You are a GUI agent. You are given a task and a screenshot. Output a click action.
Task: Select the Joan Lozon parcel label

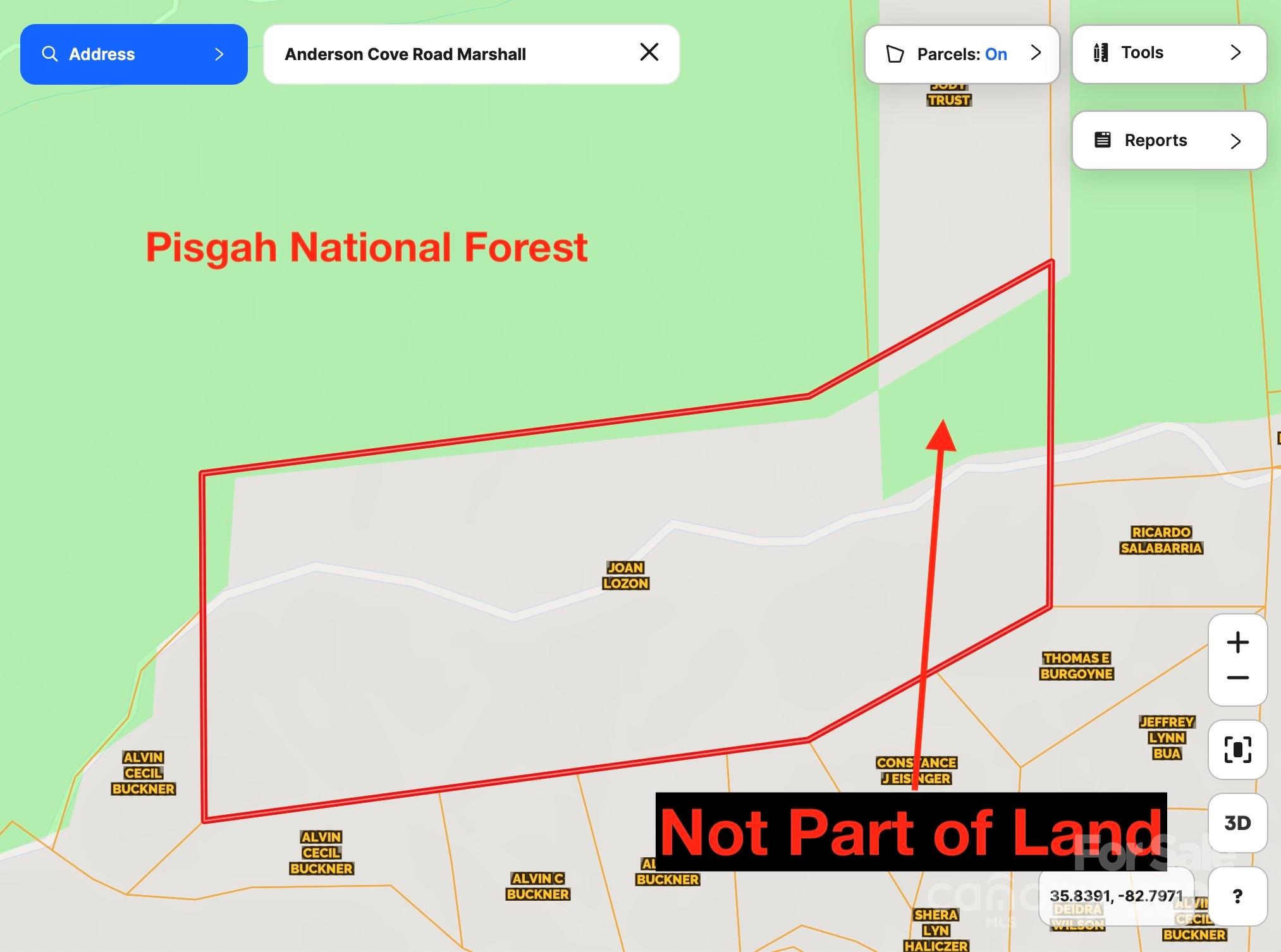[x=625, y=575]
